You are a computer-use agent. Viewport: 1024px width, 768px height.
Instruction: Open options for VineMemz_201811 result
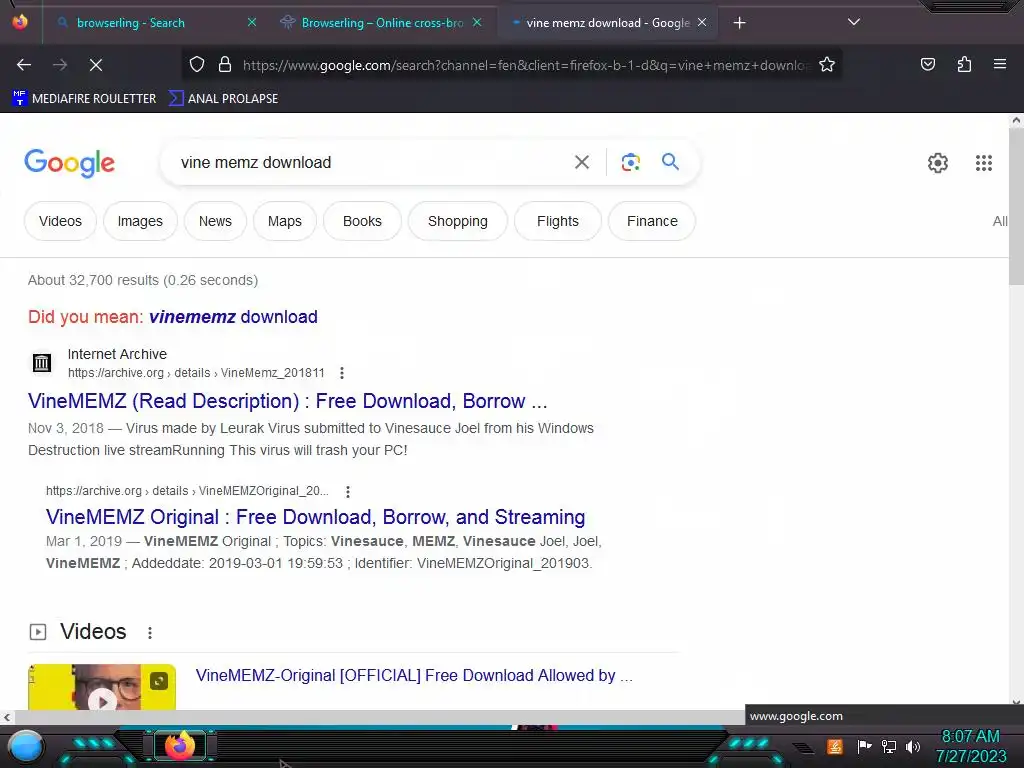(x=342, y=373)
